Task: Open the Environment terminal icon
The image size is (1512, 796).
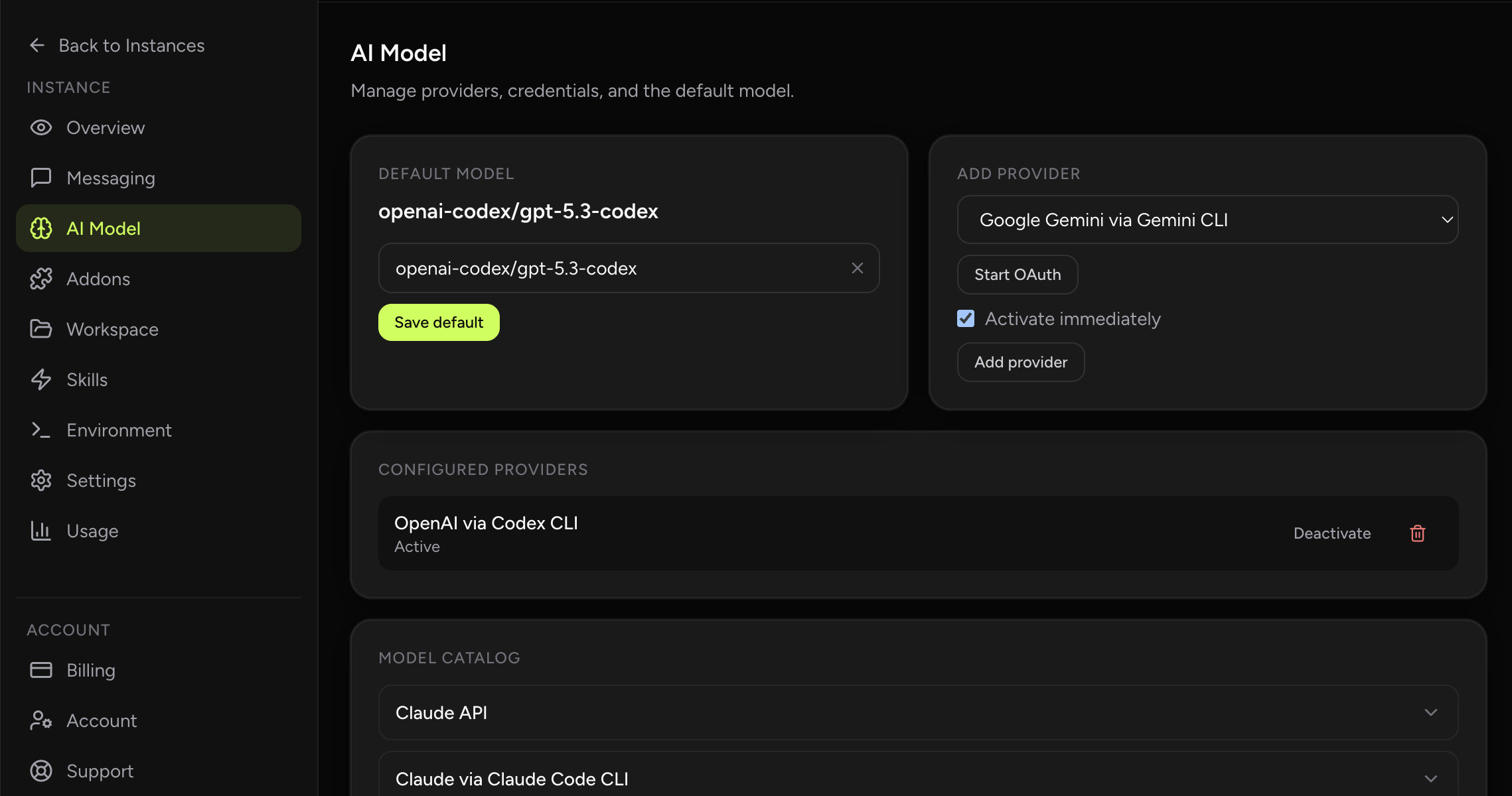Action: click(x=40, y=430)
